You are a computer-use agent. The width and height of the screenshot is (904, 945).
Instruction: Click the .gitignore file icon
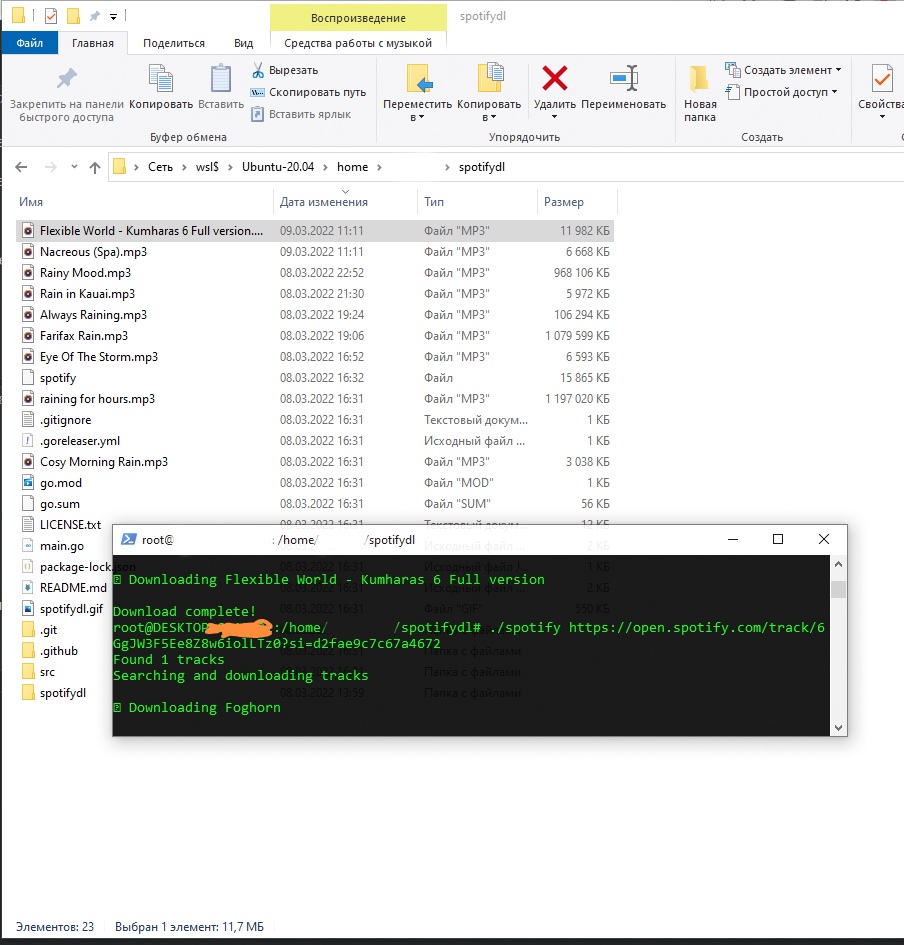28,419
